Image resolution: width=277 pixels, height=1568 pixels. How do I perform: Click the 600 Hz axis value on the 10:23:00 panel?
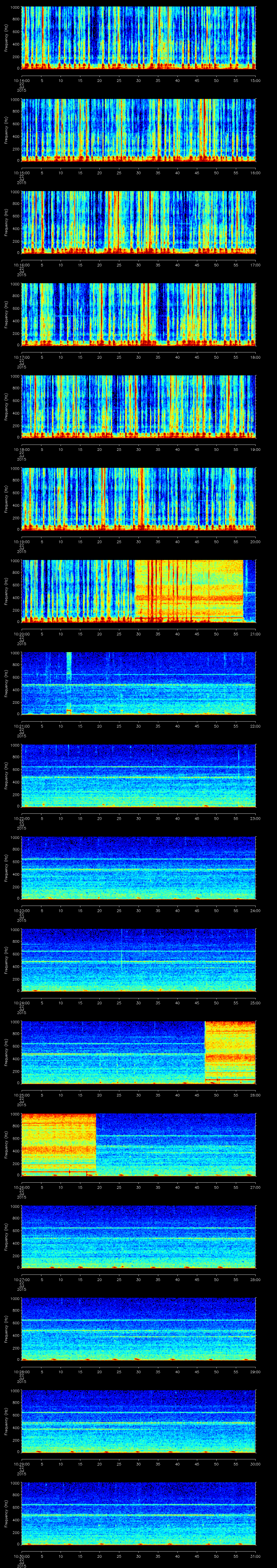point(17,861)
